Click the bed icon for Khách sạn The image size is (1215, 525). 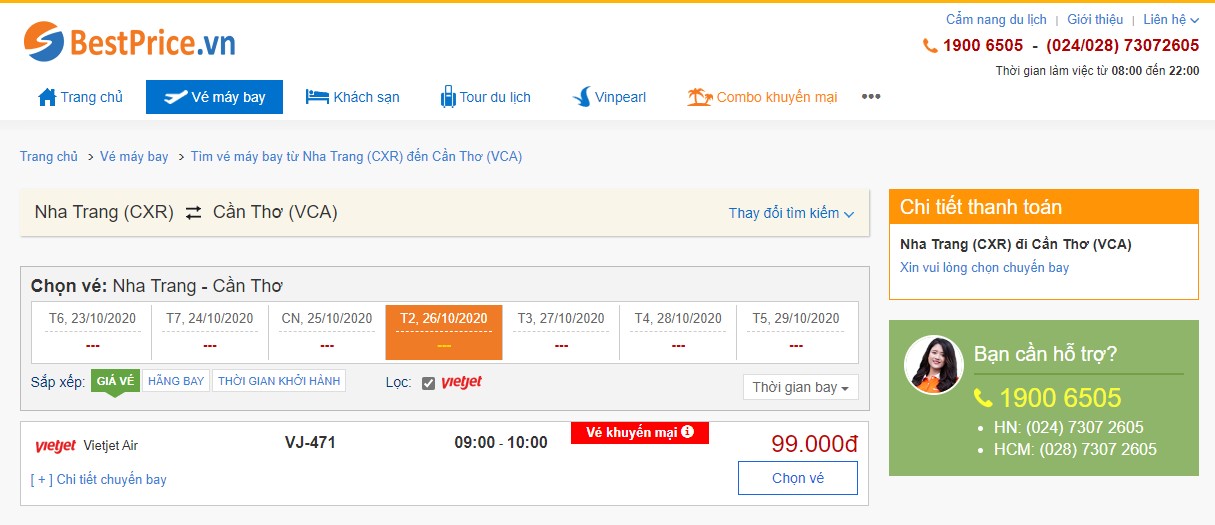click(317, 97)
